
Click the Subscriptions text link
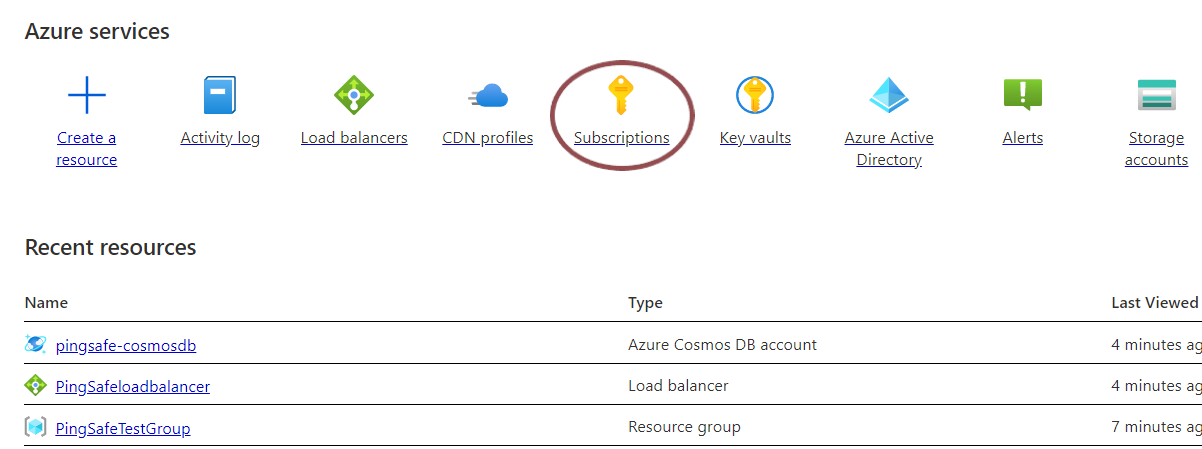621,138
